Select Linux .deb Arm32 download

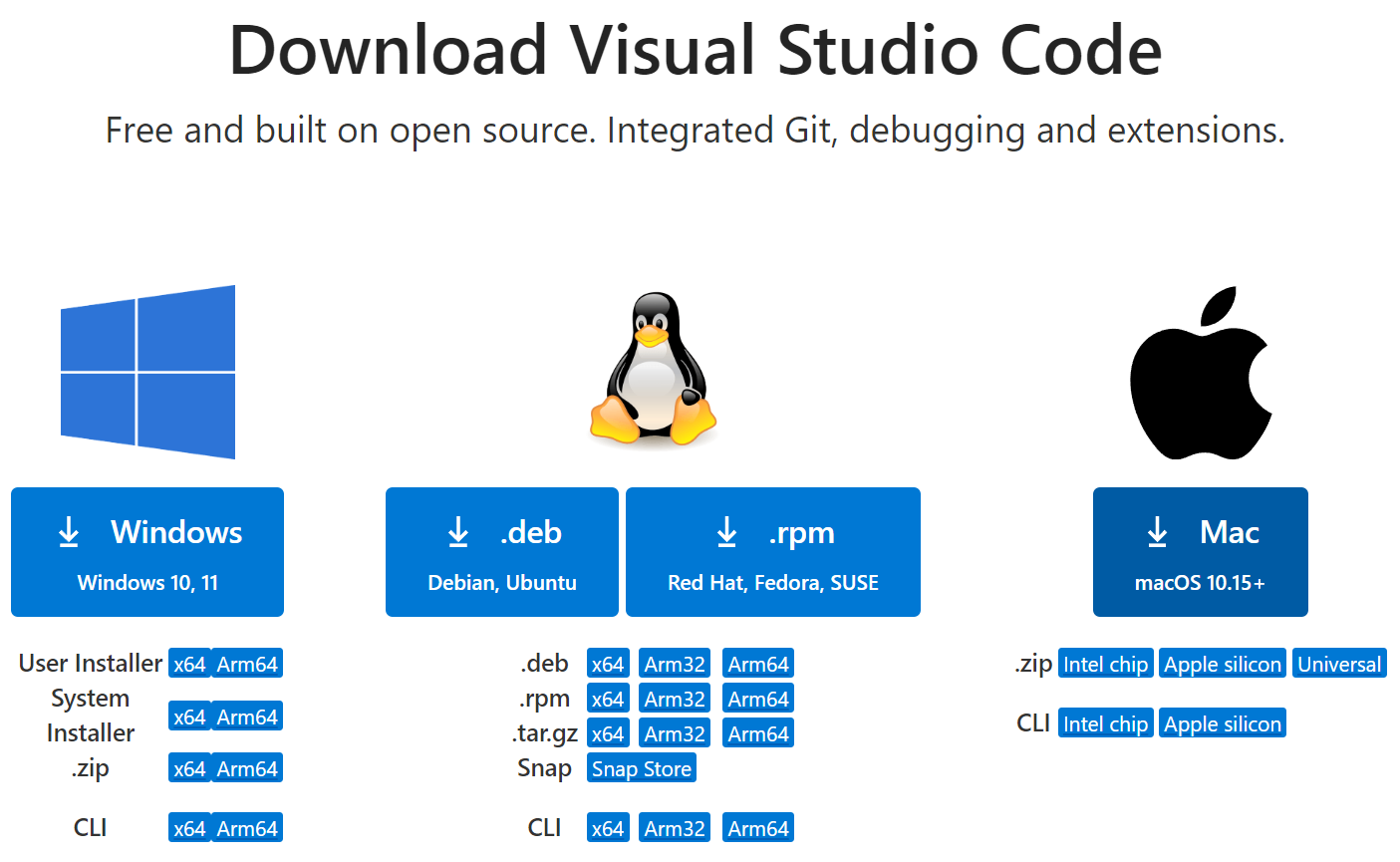[x=675, y=664]
